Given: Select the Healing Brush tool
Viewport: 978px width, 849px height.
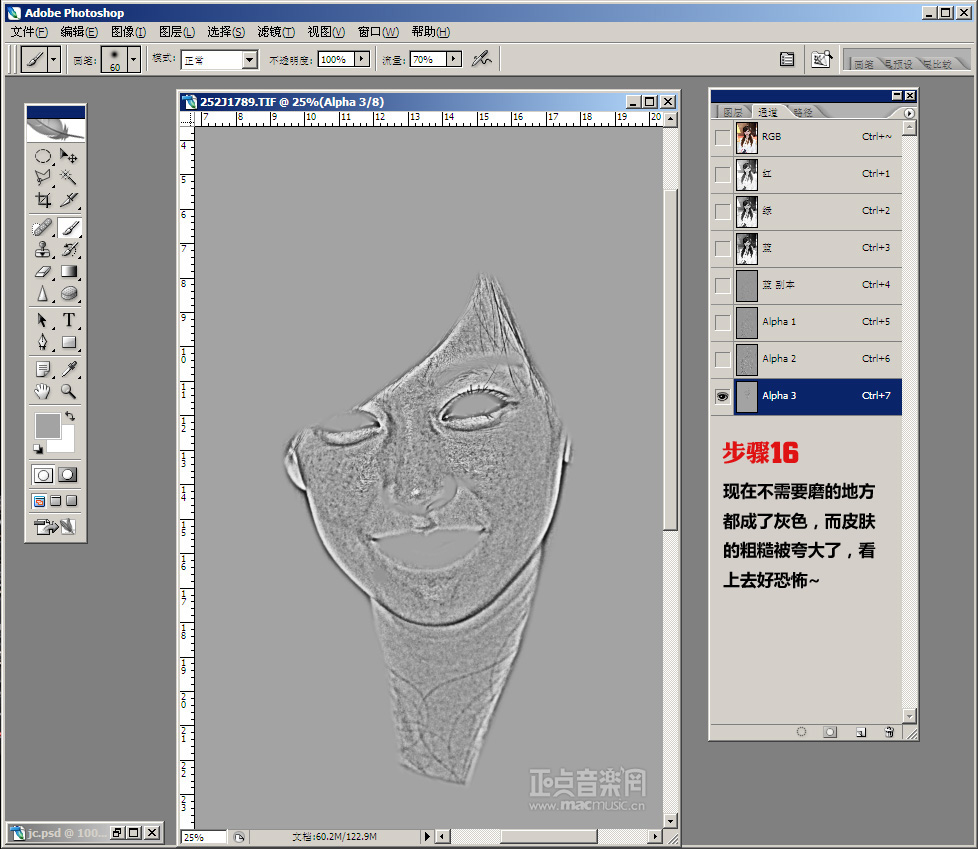Looking at the screenshot, I should click(43, 229).
